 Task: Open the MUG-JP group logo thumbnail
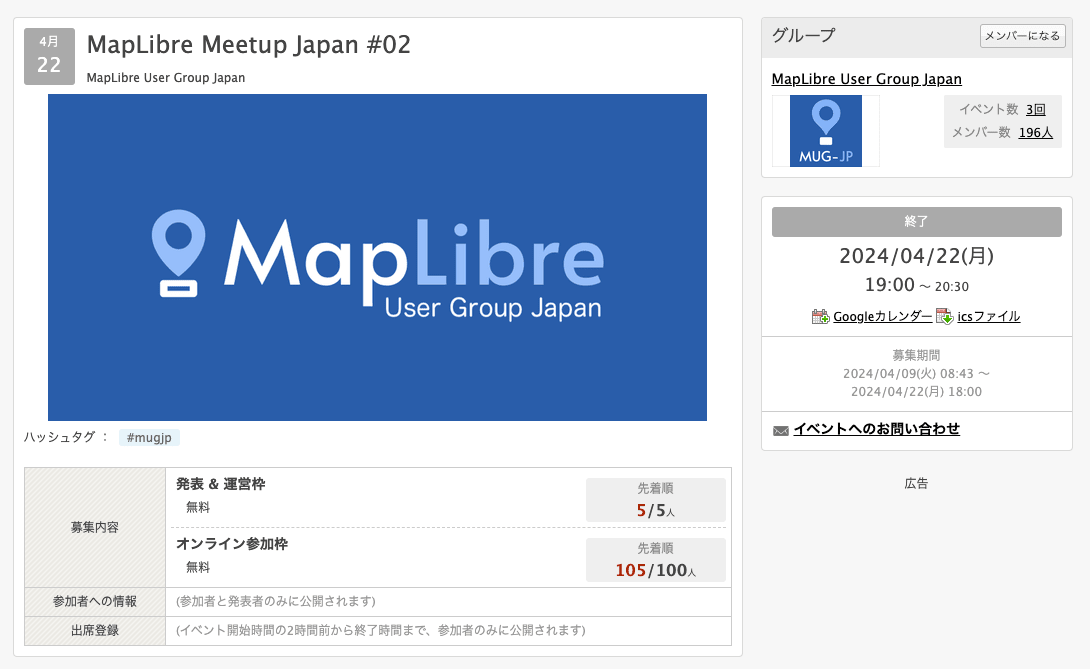point(826,131)
